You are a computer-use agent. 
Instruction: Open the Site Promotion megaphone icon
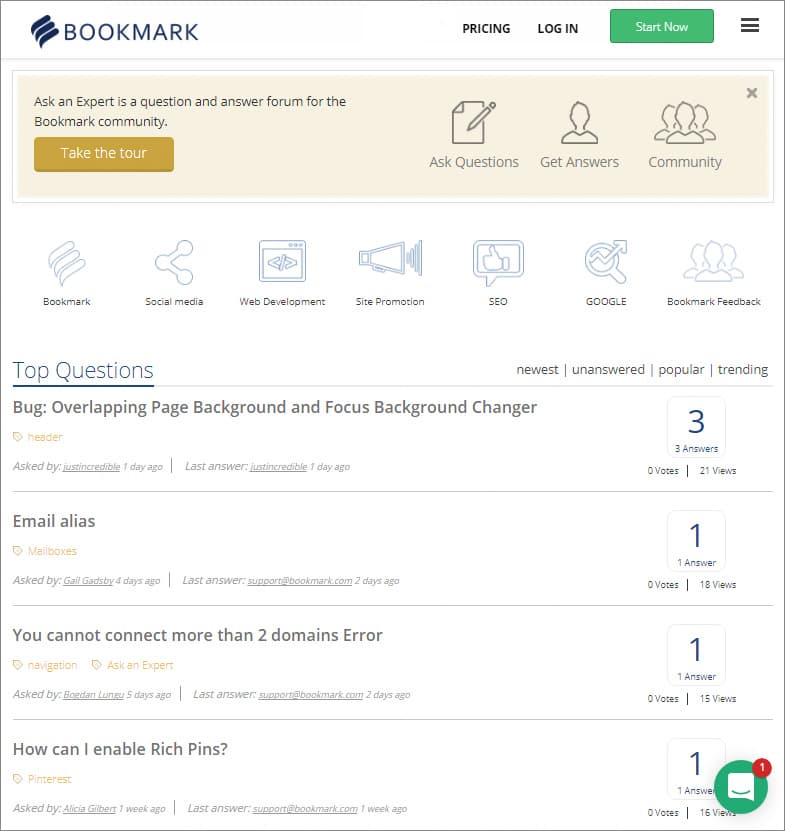pyautogui.click(x=390, y=258)
